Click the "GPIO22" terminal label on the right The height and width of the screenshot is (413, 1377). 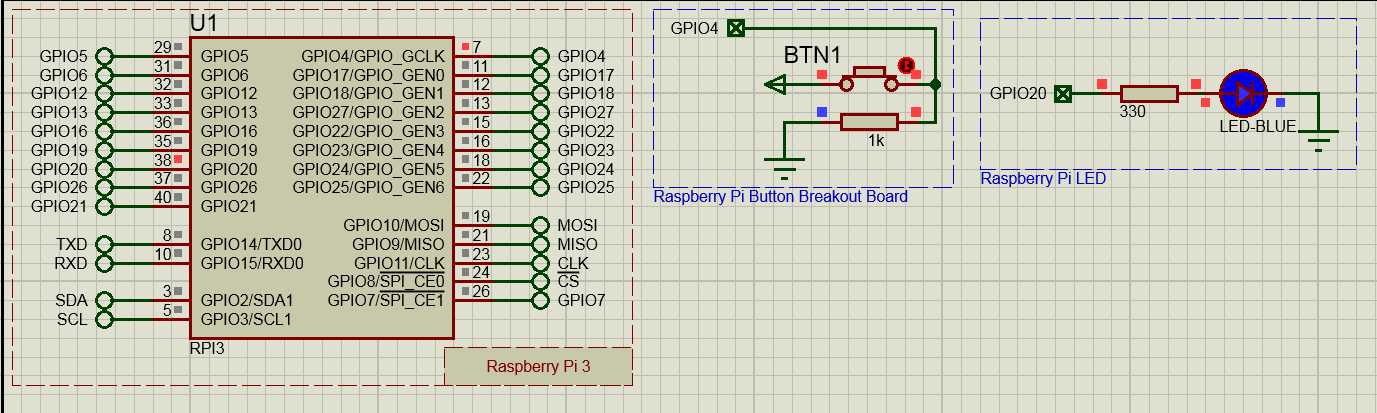(586, 132)
